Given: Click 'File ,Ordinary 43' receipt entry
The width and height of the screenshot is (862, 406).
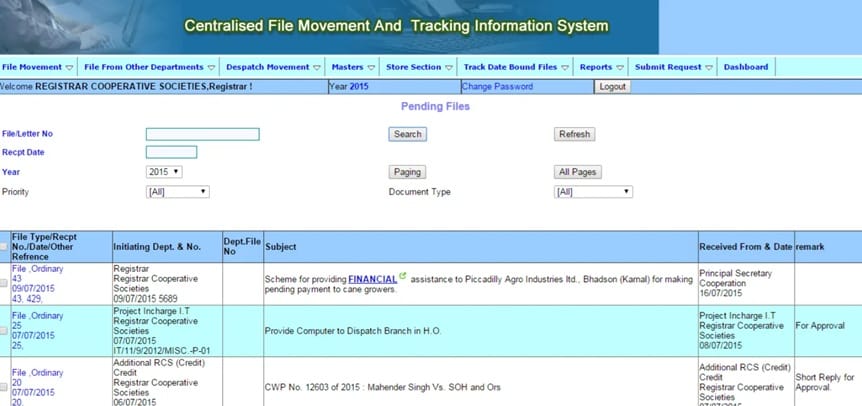Looking at the screenshot, I should tap(37, 284).
